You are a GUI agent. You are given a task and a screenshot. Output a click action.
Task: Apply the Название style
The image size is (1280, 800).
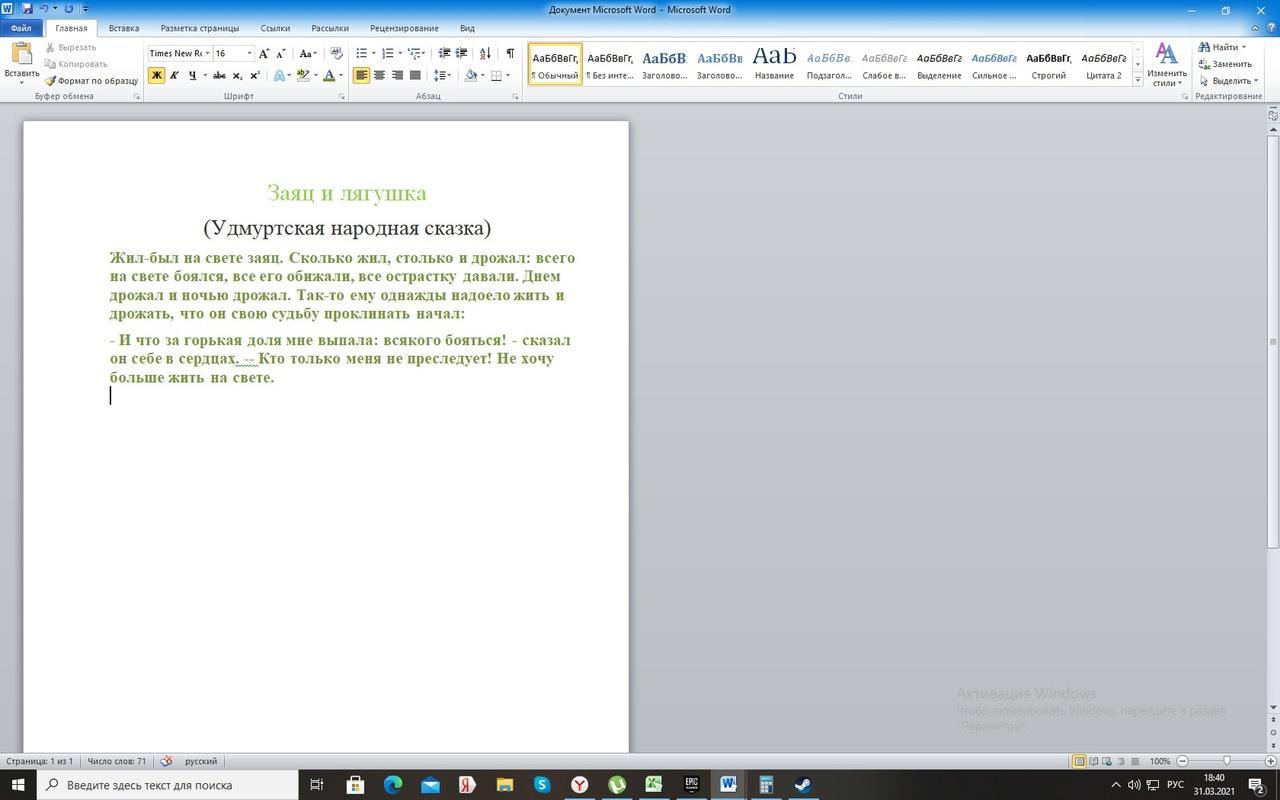click(774, 64)
